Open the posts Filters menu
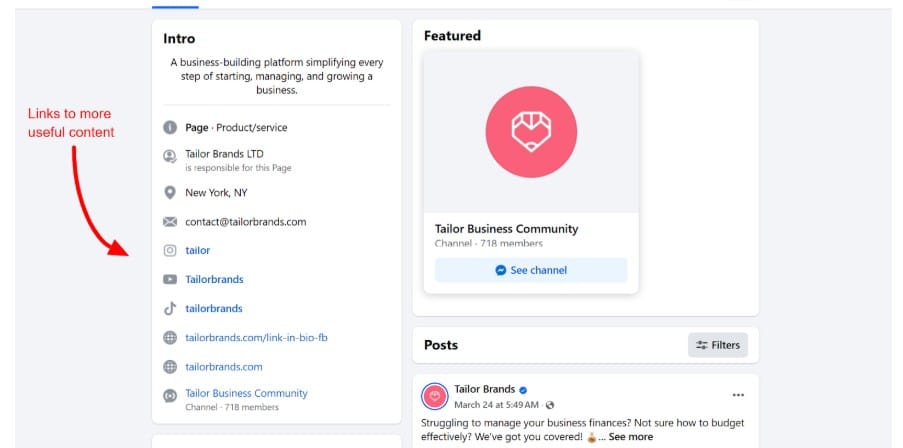Viewport: 903px width, 448px height. coord(718,345)
